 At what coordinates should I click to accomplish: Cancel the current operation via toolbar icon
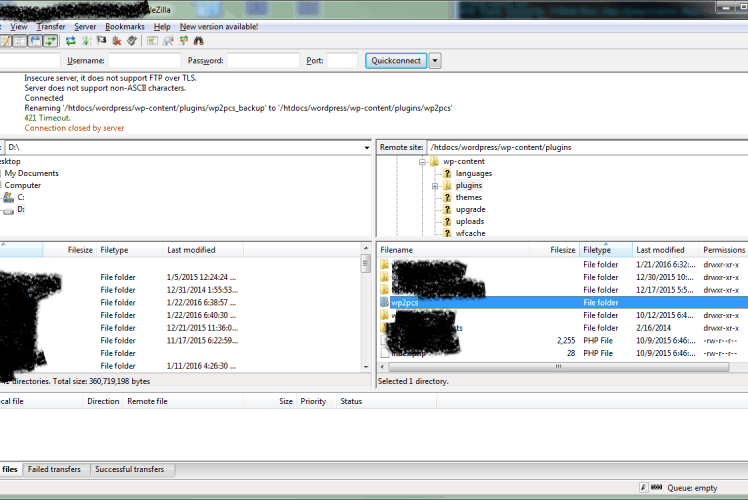click(x=101, y=41)
